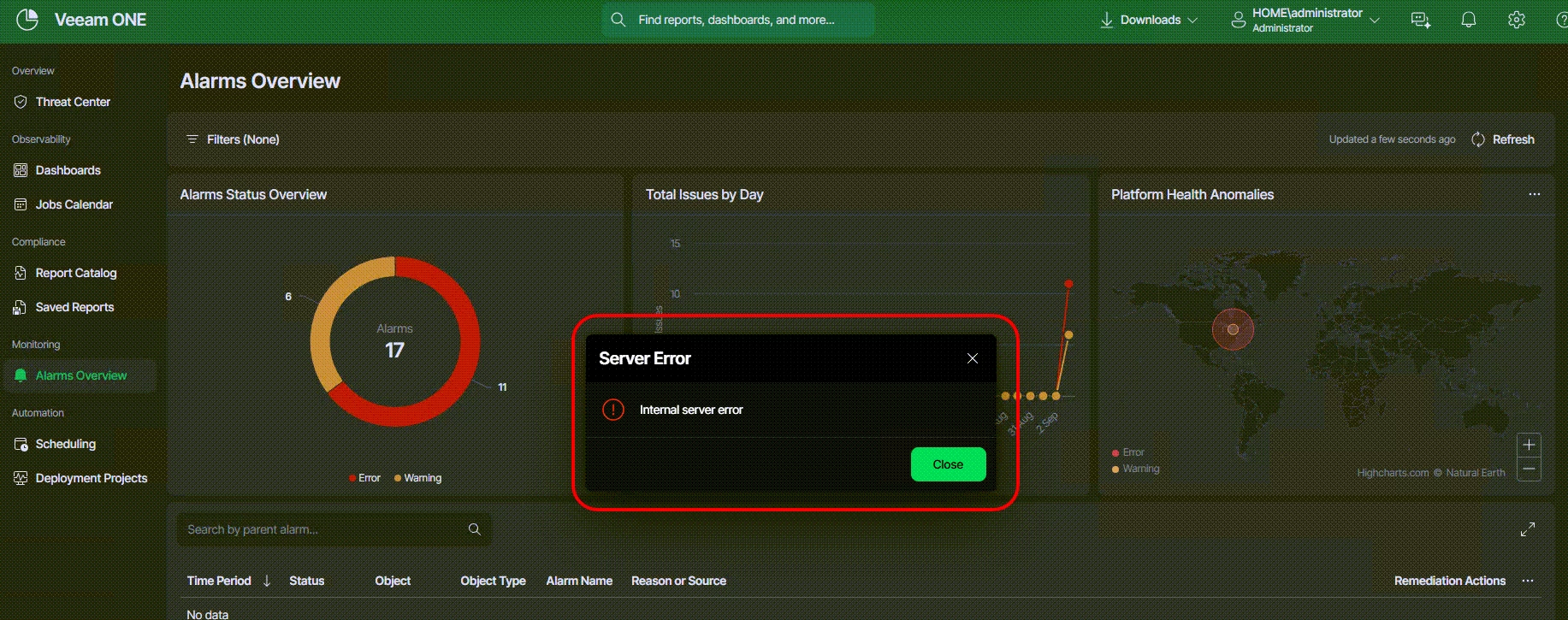Image resolution: width=1568 pixels, height=620 pixels.
Task: Open the notifications bell
Action: (1469, 20)
